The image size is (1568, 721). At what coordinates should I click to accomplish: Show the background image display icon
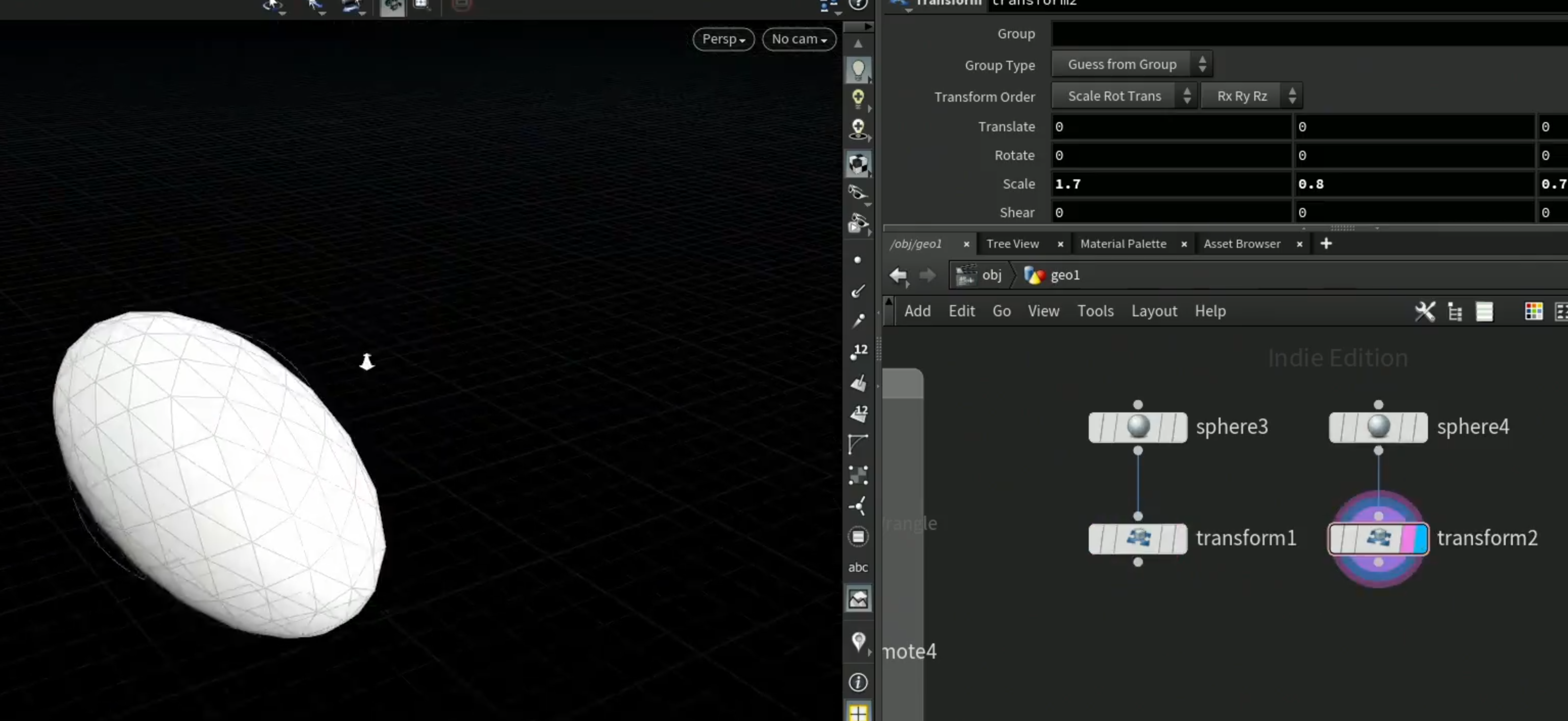858,599
